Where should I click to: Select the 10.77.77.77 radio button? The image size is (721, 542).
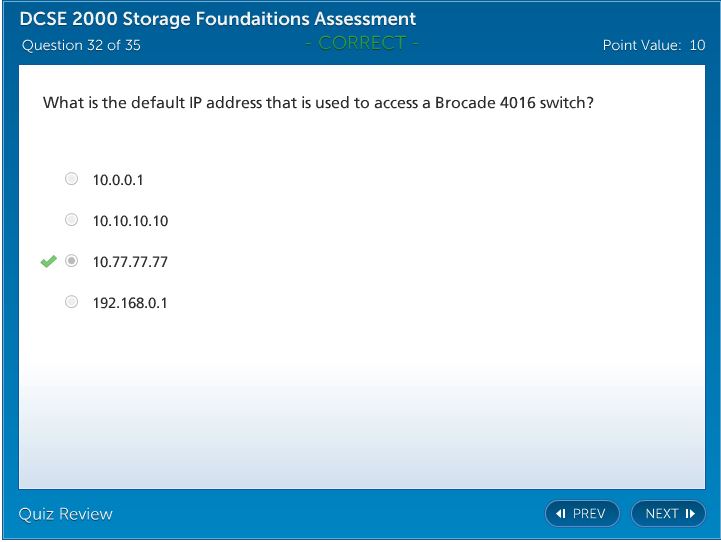tap(71, 261)
